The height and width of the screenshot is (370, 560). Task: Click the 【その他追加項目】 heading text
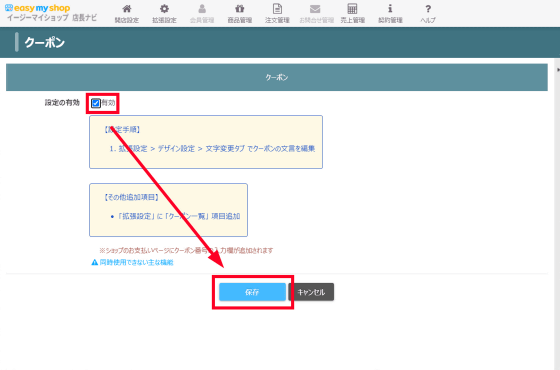coord(131,197)
